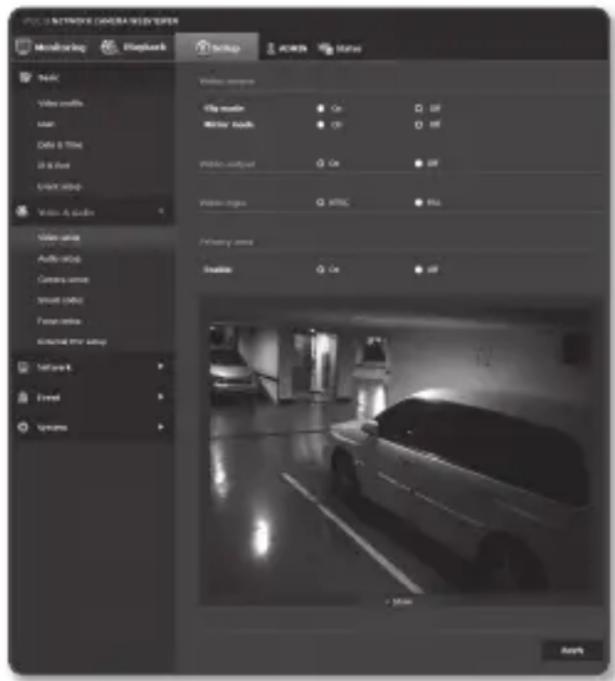Open the Camera setup page
This screenshot has width=615, height=681.
[x=63, y=279]
